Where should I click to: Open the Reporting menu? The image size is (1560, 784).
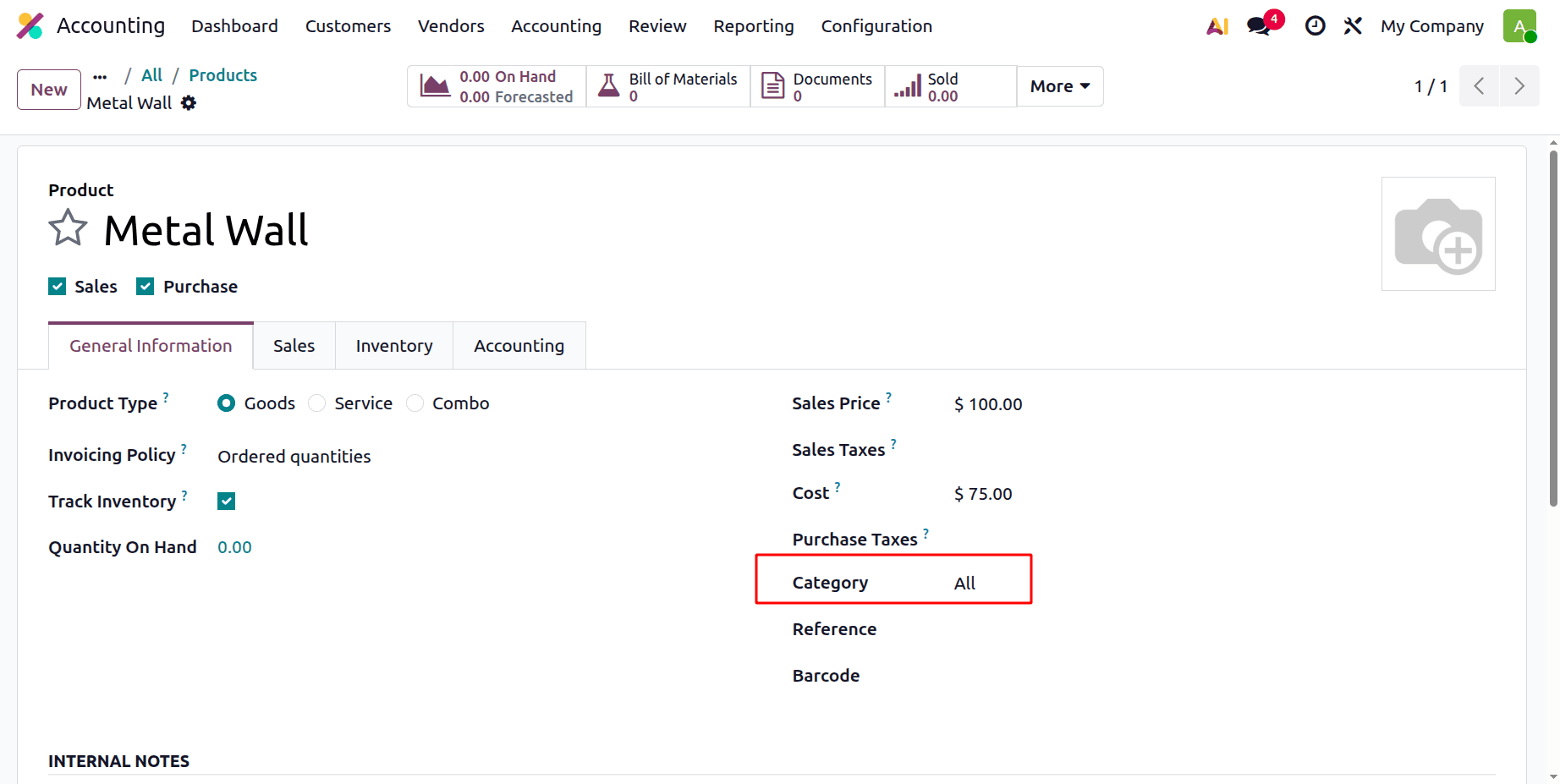[x=753, y=26]
